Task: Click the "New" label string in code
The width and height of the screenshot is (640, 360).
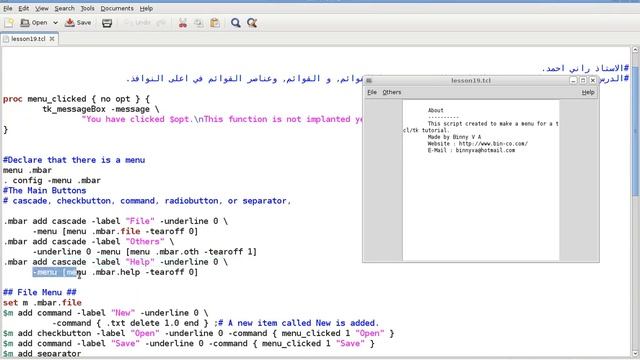Action: point(123,313)
